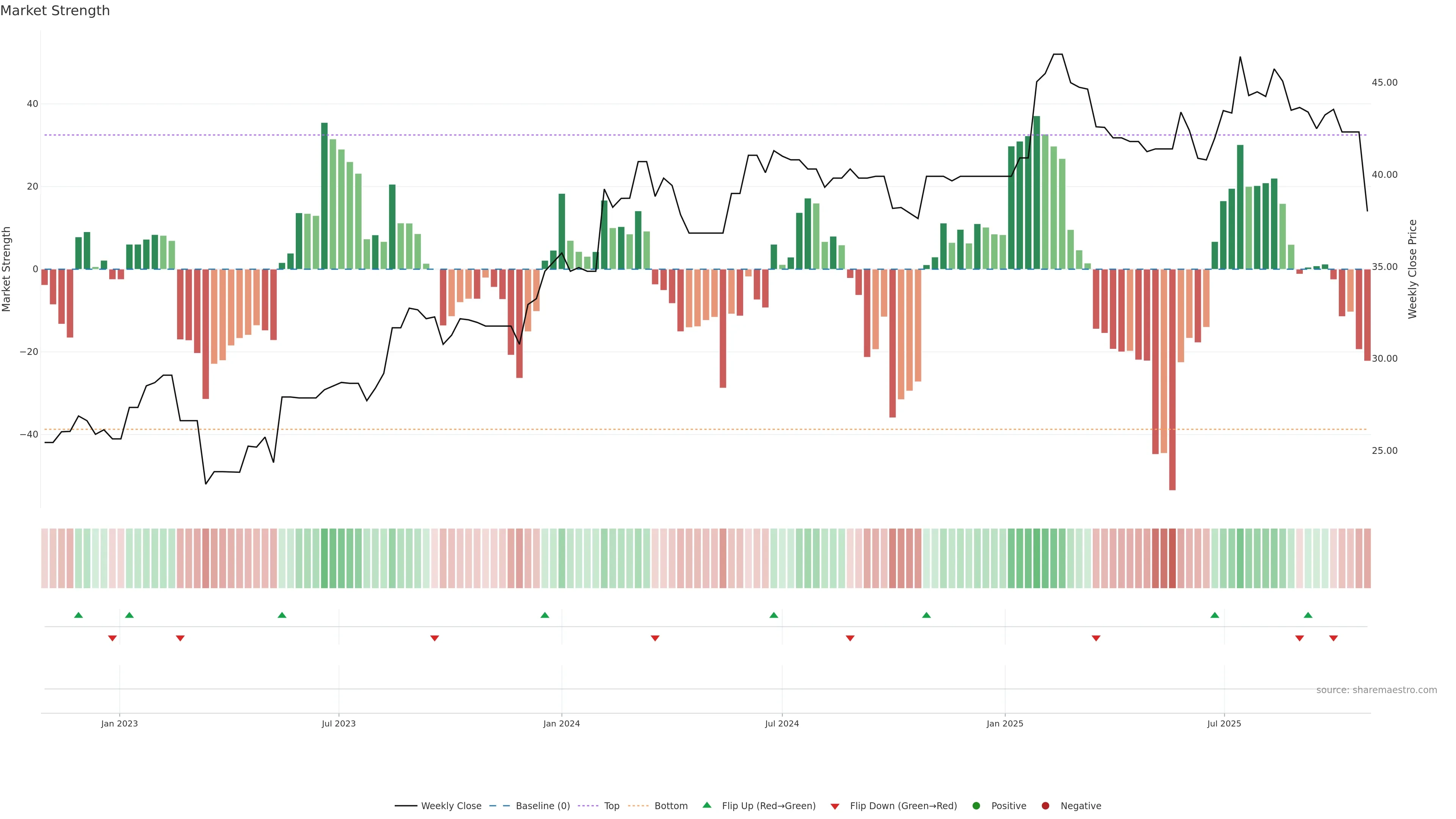Click the Positive green circle legend icon
Image resolution: width=1456 pixels, height=819 pixels.
tap(976, 806)
